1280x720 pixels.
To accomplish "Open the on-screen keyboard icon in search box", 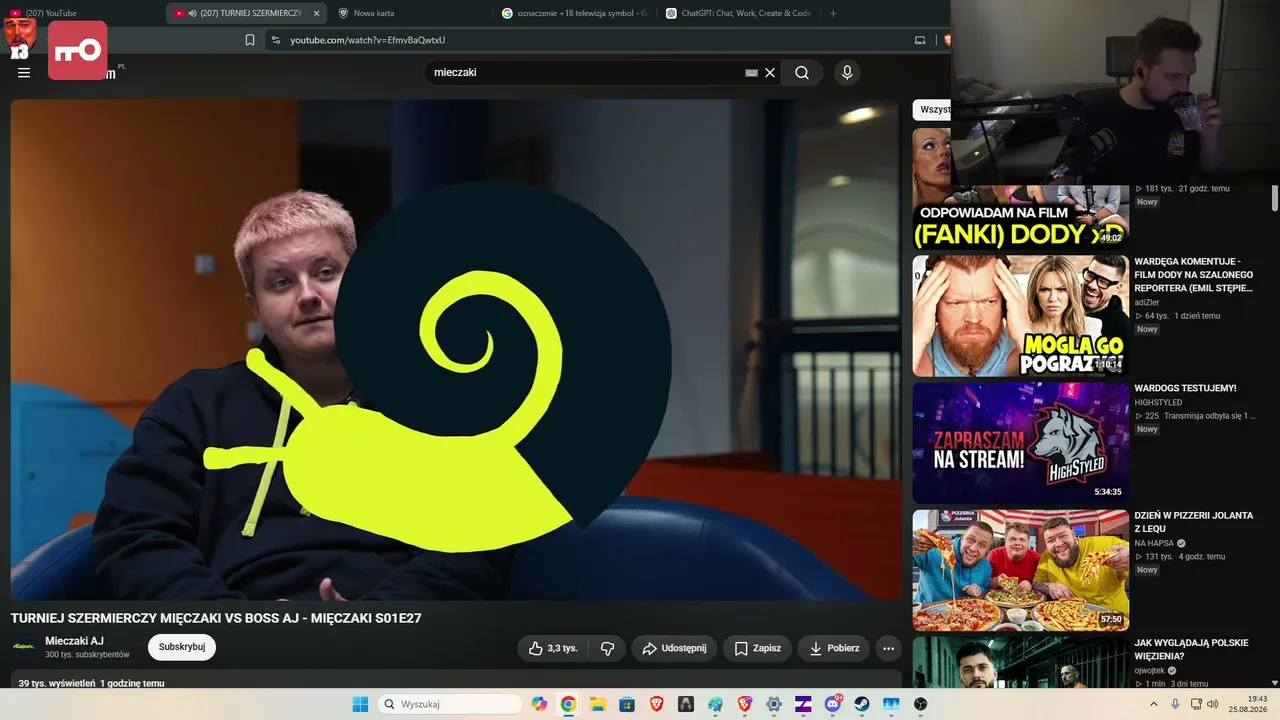I will [x=751, y=72].
